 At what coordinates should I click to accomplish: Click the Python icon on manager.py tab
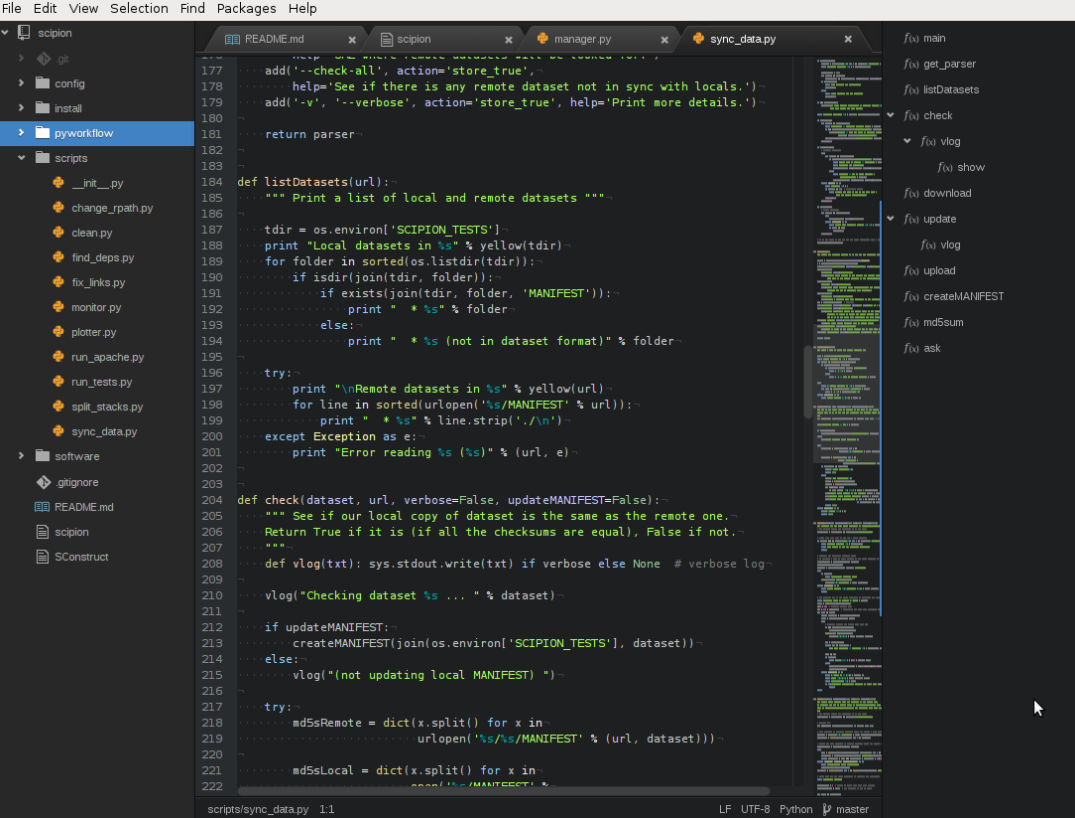[542, 38]
